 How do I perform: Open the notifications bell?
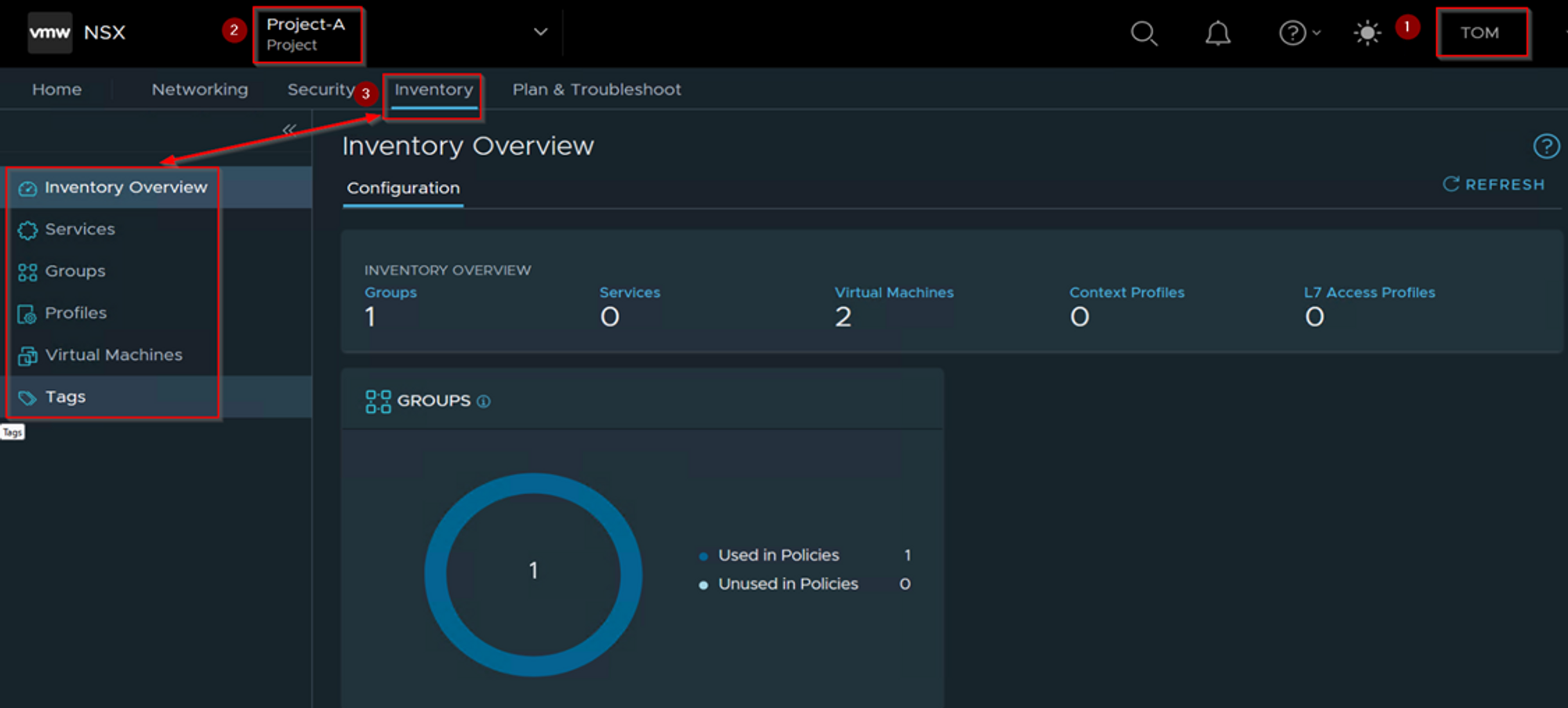(1217, 33)
